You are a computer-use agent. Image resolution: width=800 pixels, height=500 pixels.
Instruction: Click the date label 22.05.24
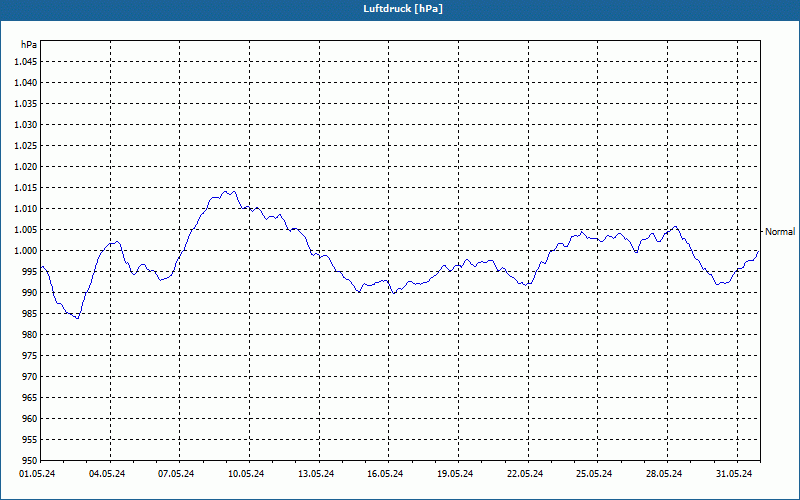[525, 474]
